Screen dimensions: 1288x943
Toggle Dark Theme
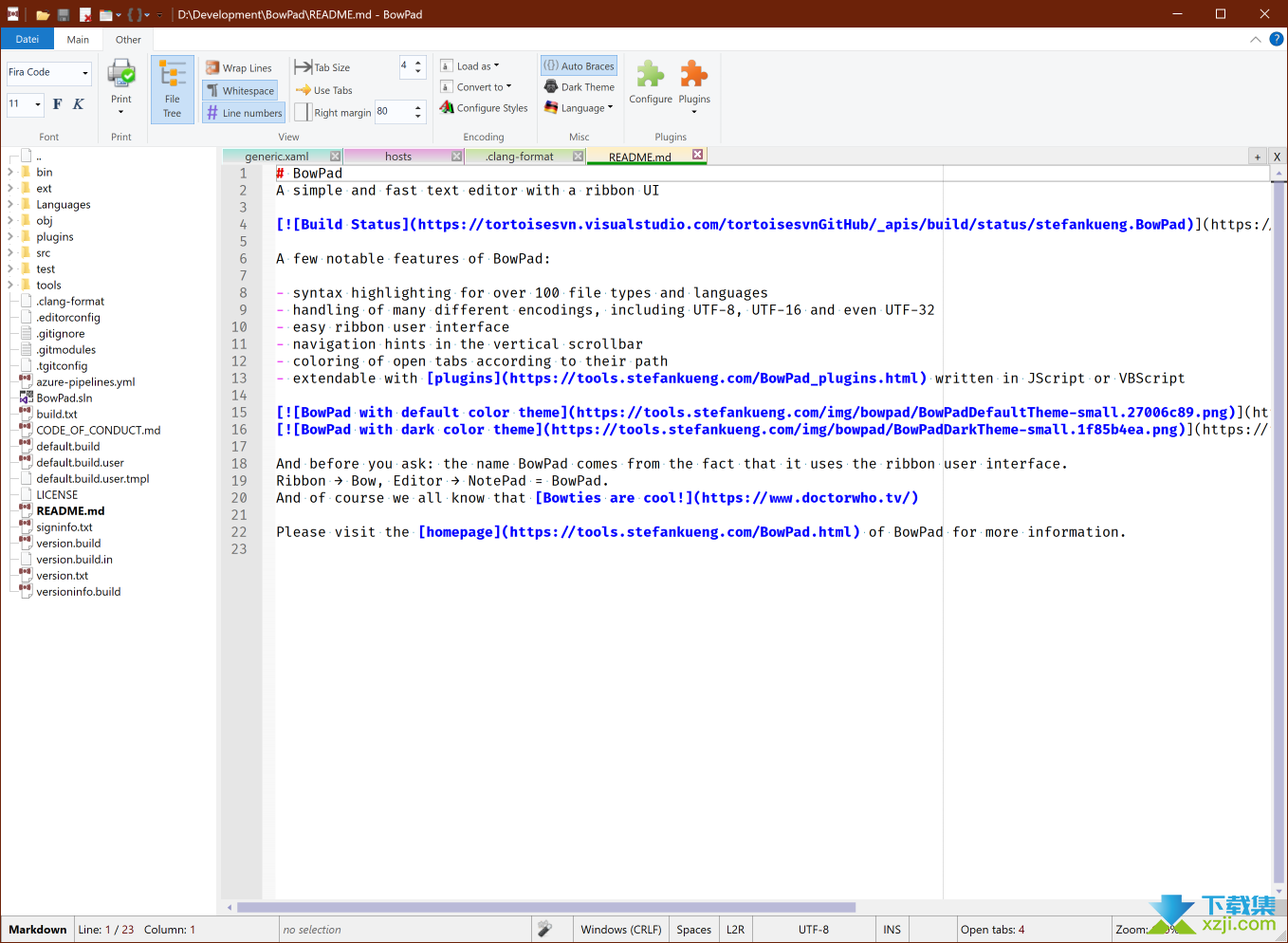tap(579, 87)
